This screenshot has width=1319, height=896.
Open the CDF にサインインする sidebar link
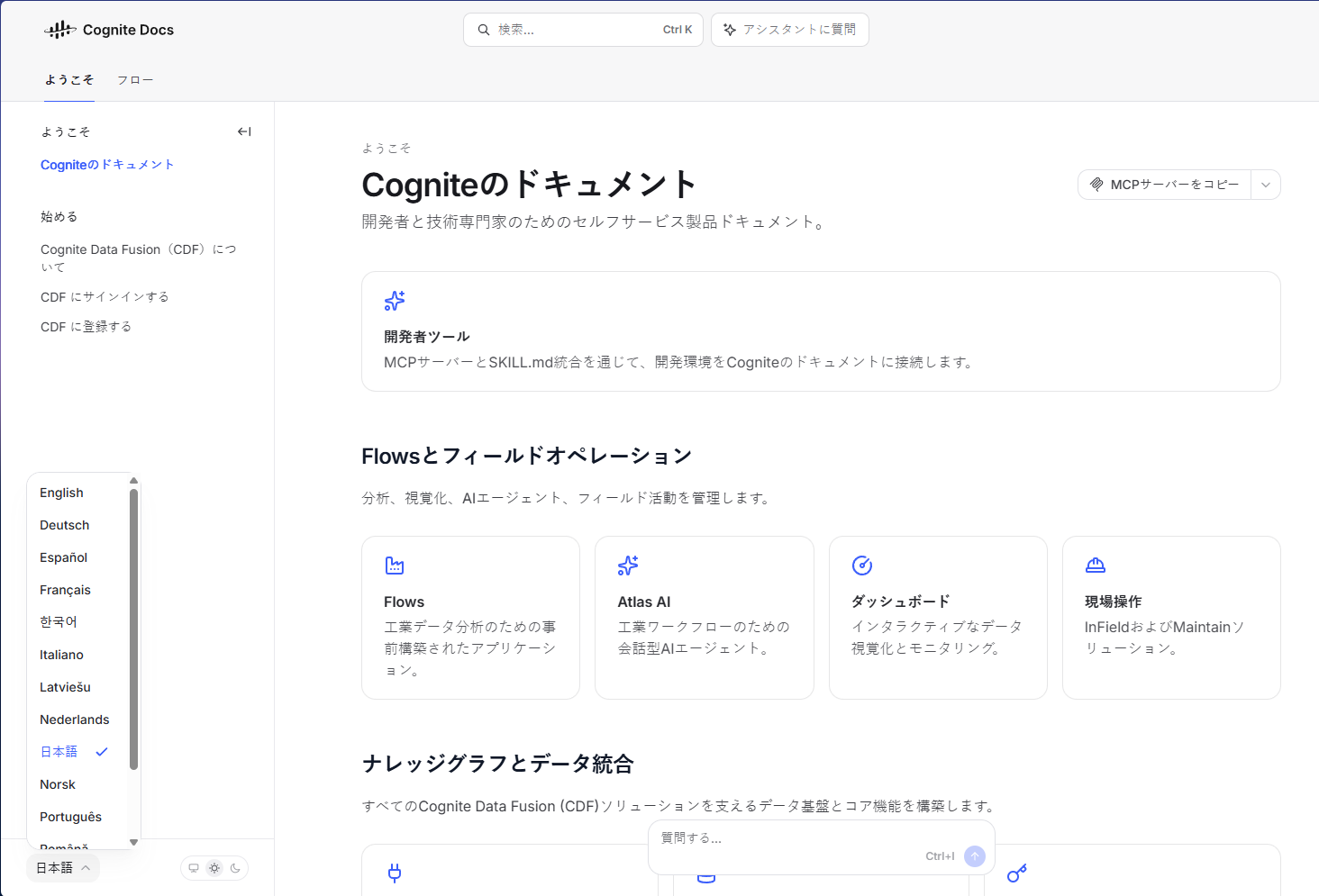105,297
